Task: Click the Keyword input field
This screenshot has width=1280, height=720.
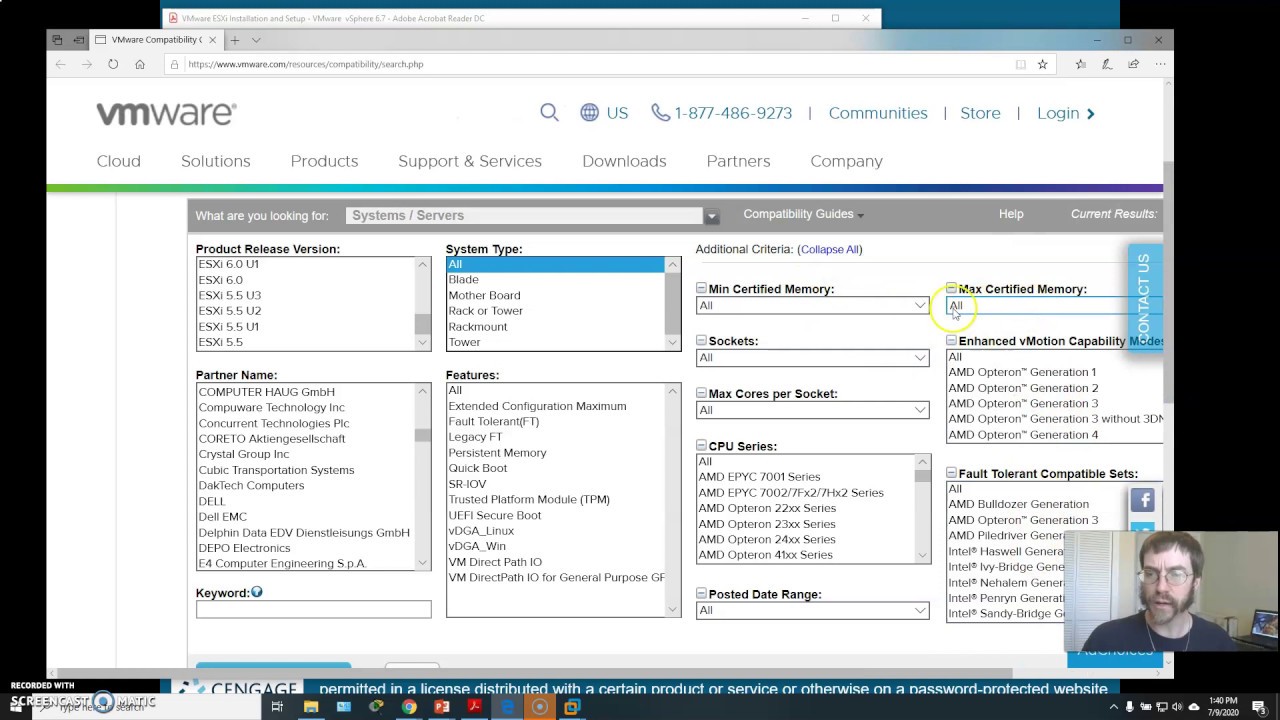Action: [314, 609]
